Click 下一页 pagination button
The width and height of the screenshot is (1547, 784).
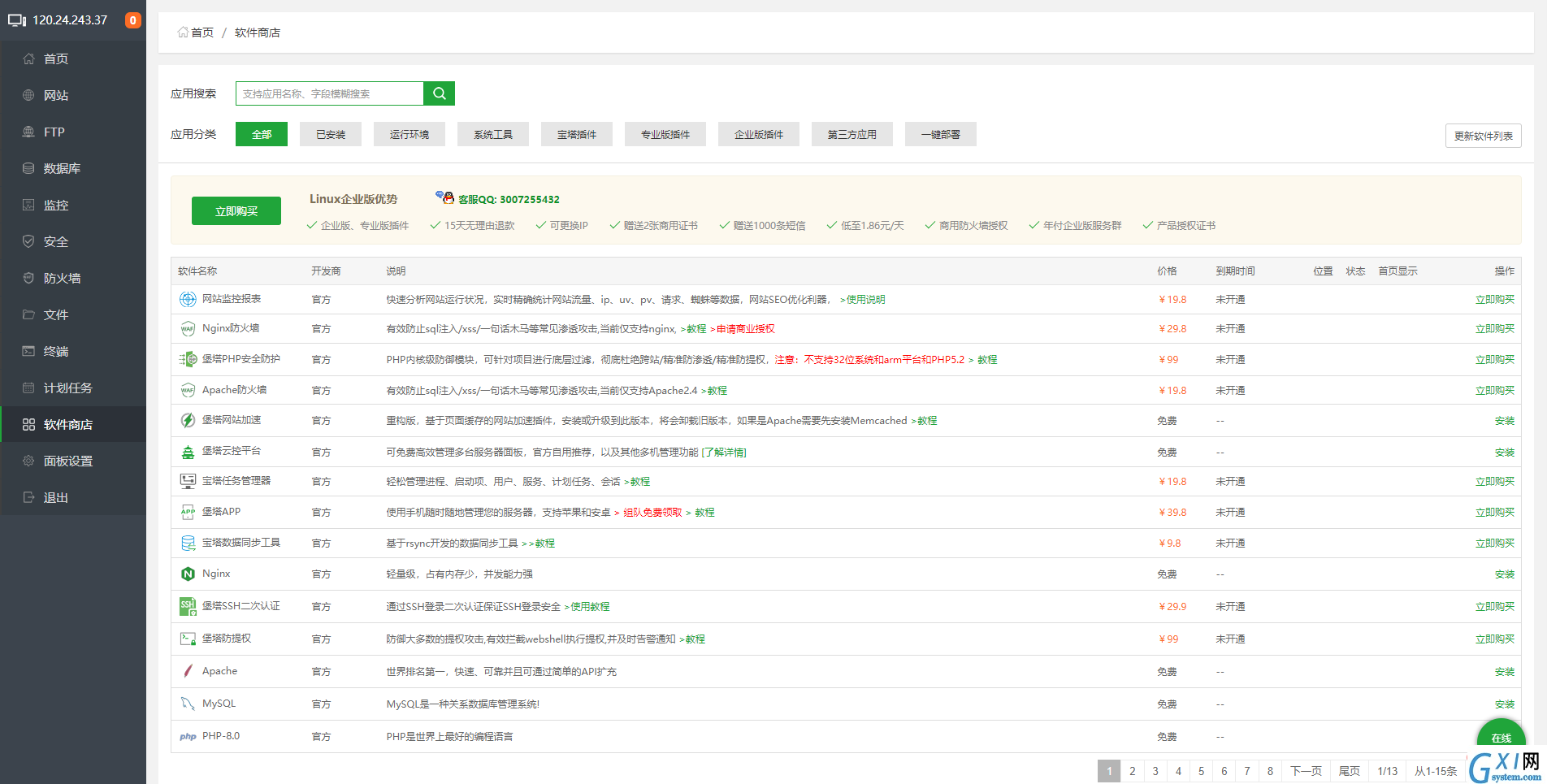tap(1306, 771)
